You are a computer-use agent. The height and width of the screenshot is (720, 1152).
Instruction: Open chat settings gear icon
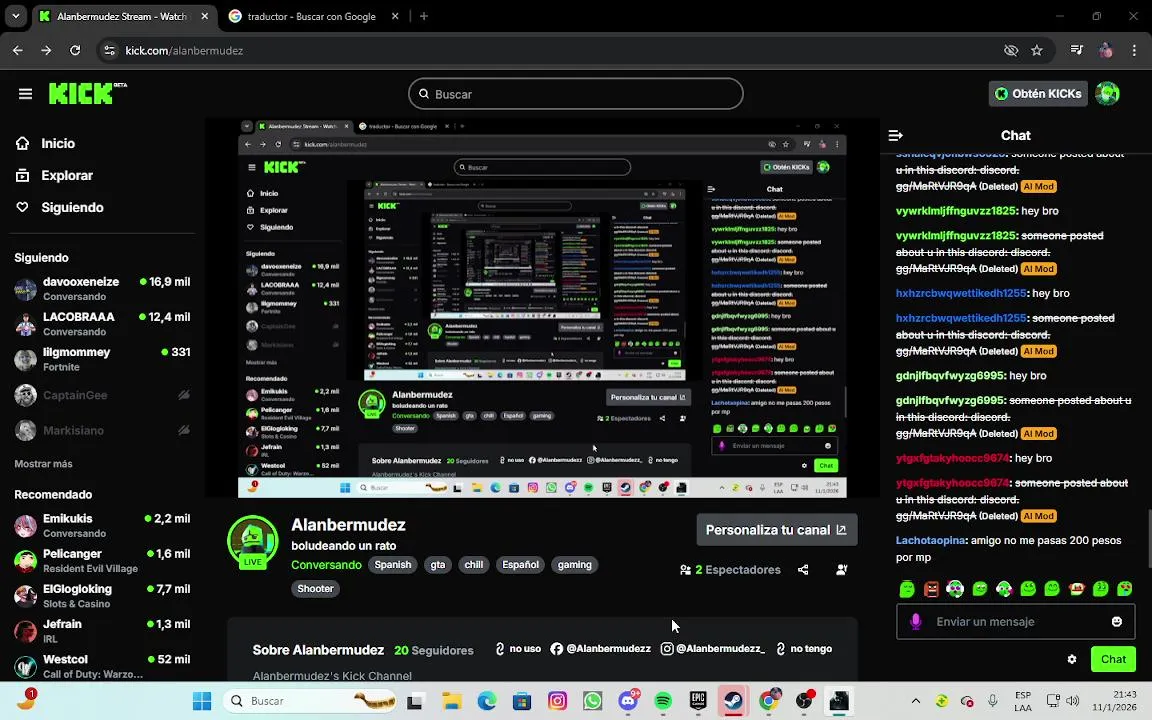click(x=1072, y=659)
